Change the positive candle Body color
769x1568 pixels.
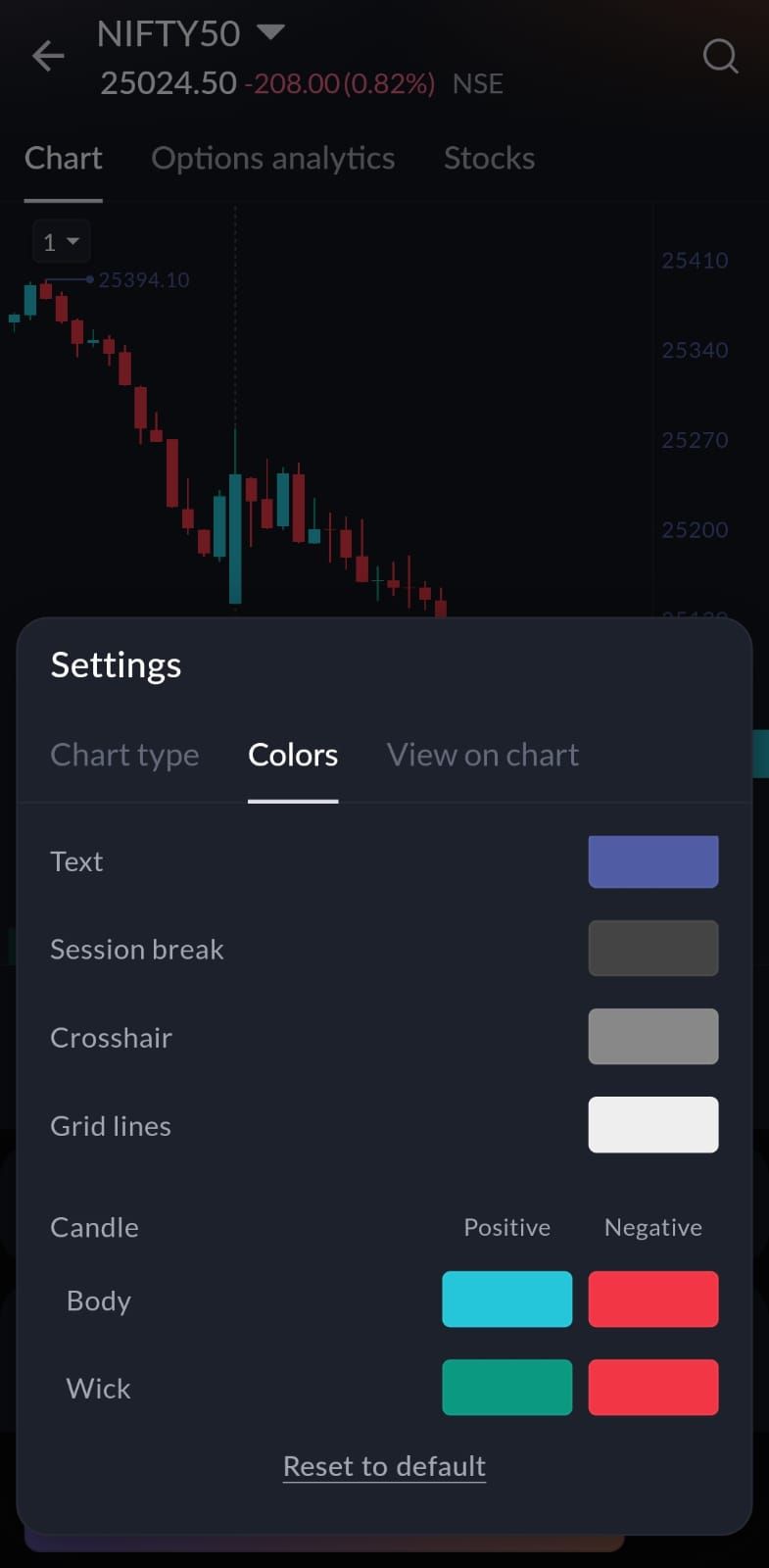click(x=506, y=1299)
